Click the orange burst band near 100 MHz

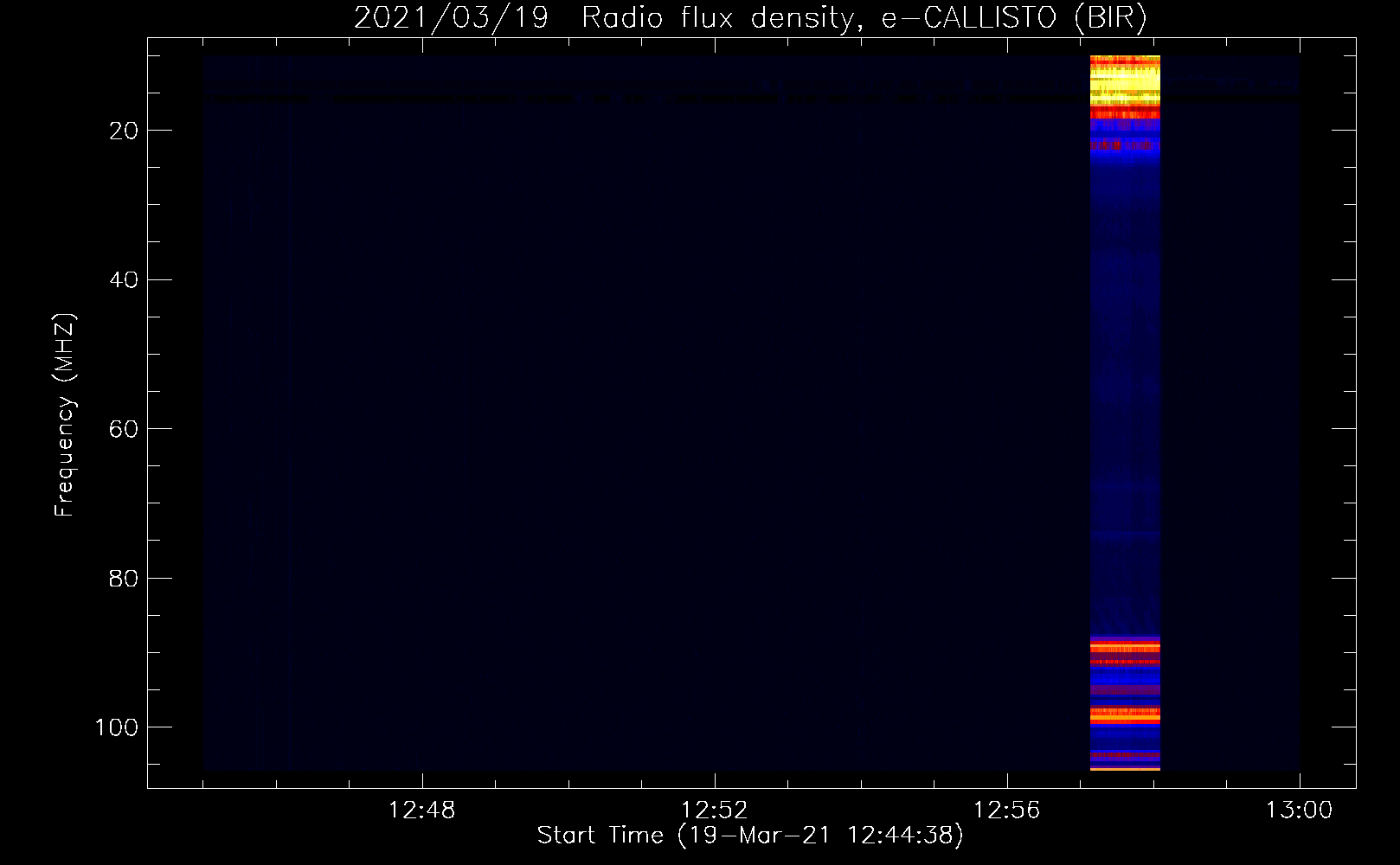(x=1125, y=715)
